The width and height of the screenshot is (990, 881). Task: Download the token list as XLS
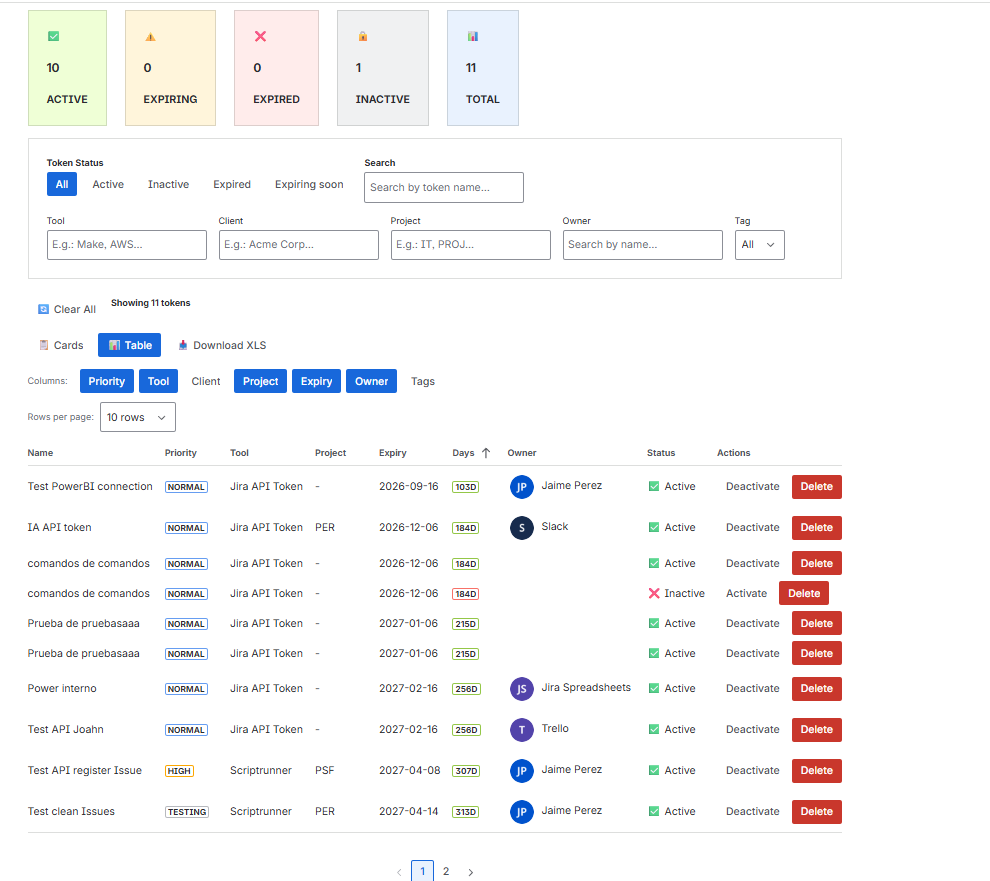222,345
